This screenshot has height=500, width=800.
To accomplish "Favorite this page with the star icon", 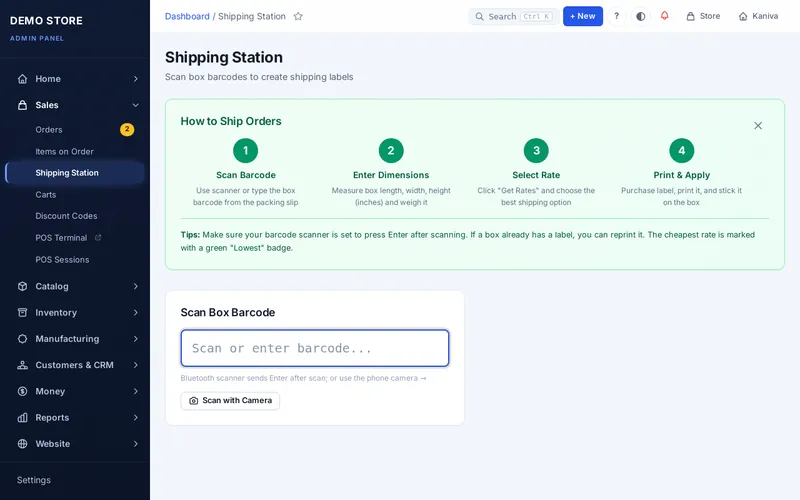I will point(298,16).
